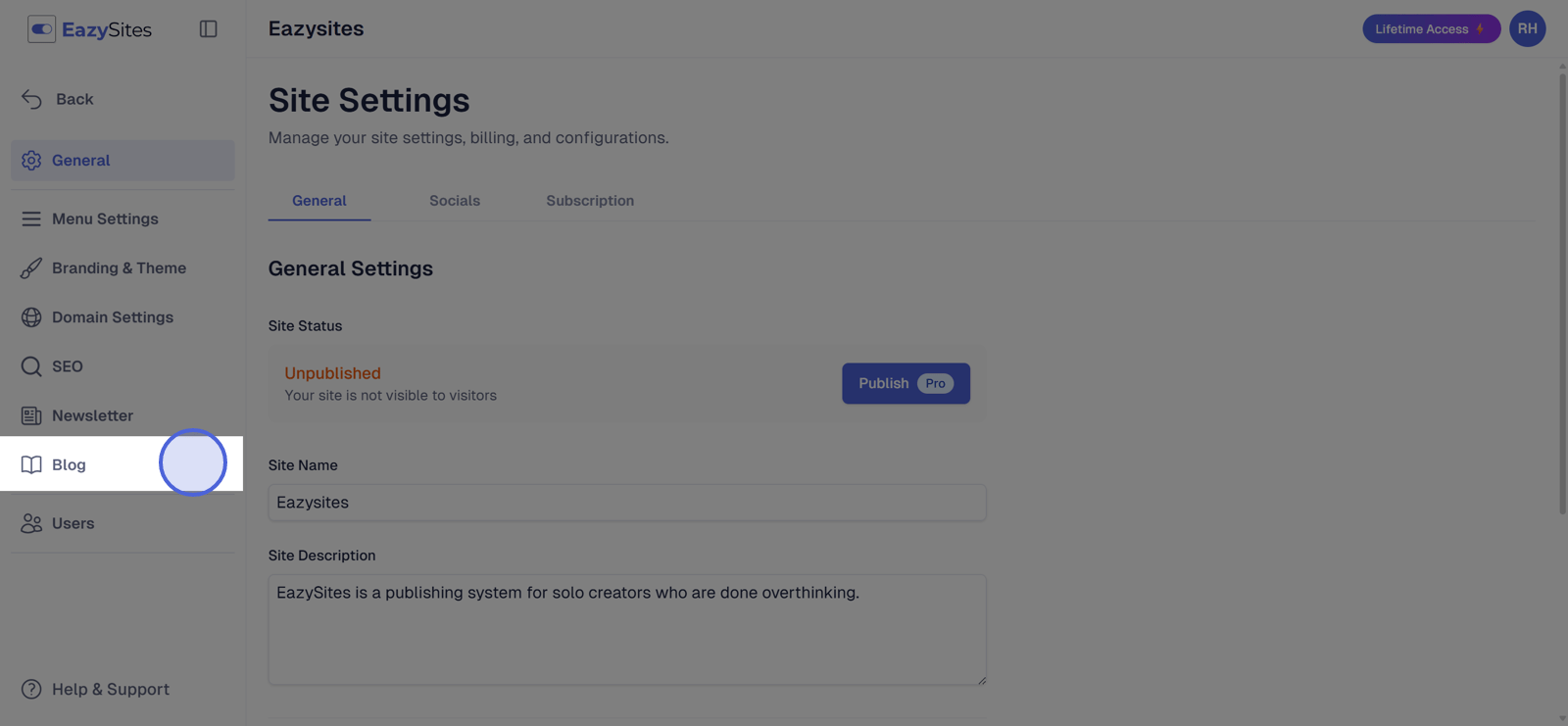
Task: Open the RH user avatar menu
Action: pyautogui.click(x=1527, y=29)
